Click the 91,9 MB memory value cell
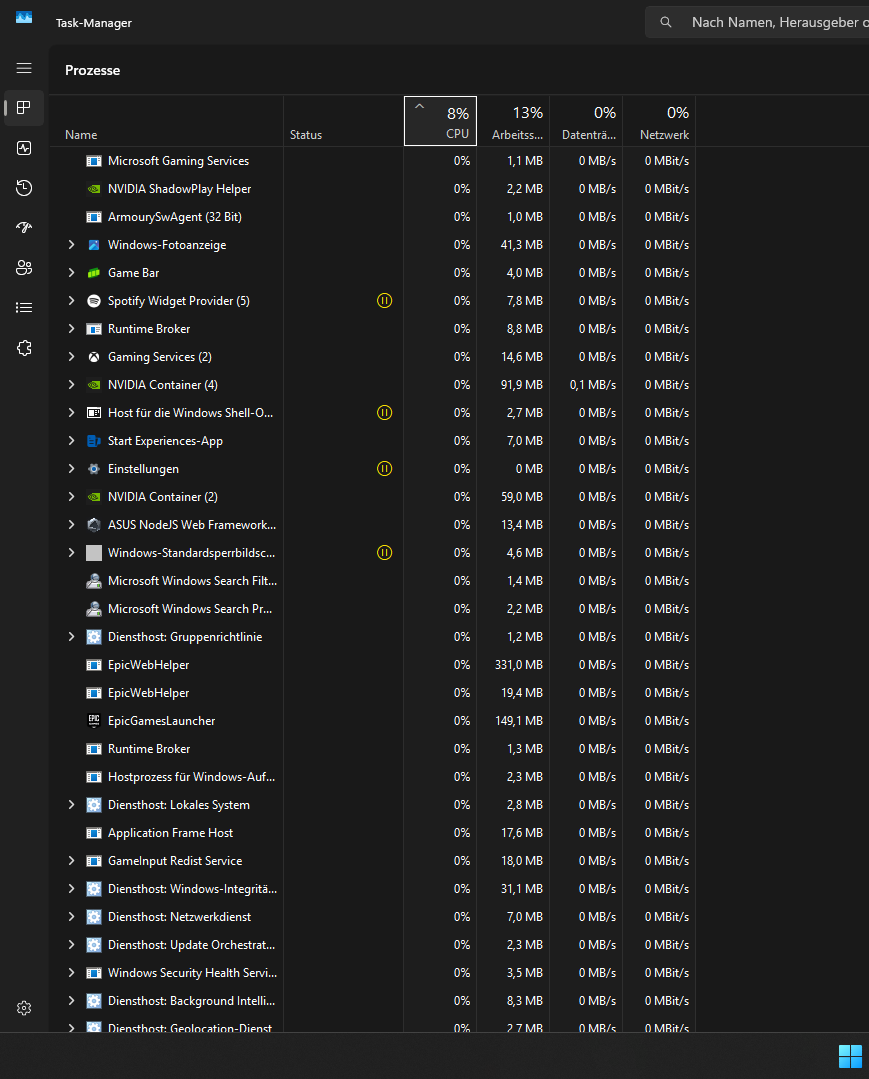Viewport: 869px width, 1079px height. pyautogui.click(x=513, y=385)
